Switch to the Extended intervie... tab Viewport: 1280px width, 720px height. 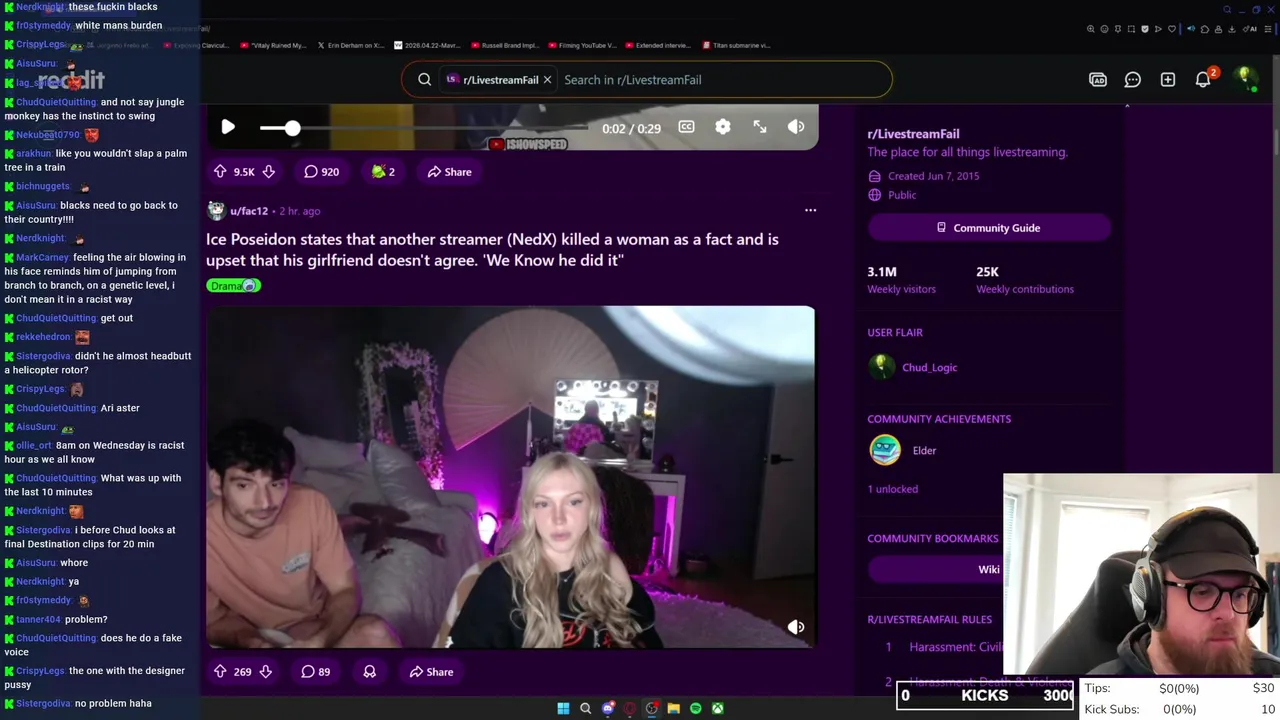pos(659,45)
